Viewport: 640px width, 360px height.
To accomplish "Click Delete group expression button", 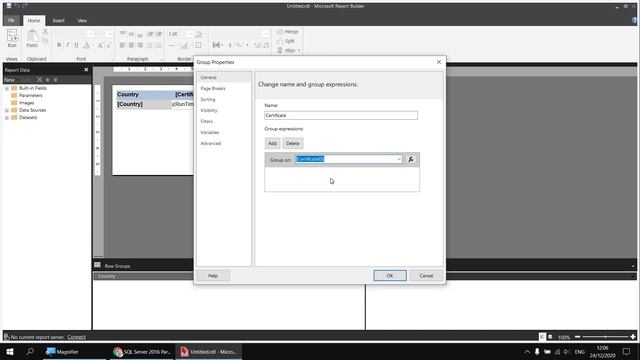I will click(293, 143).
